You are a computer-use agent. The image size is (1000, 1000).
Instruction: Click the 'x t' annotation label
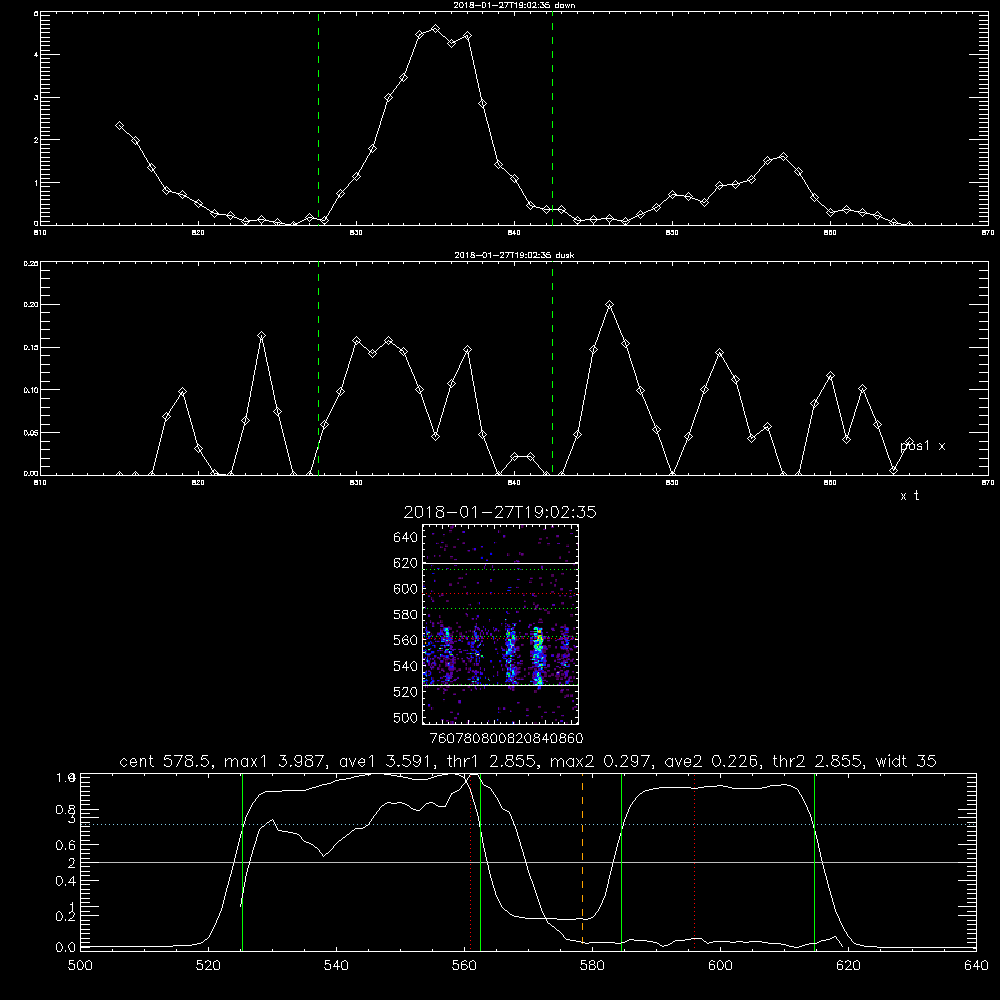(x=909, y=496)
